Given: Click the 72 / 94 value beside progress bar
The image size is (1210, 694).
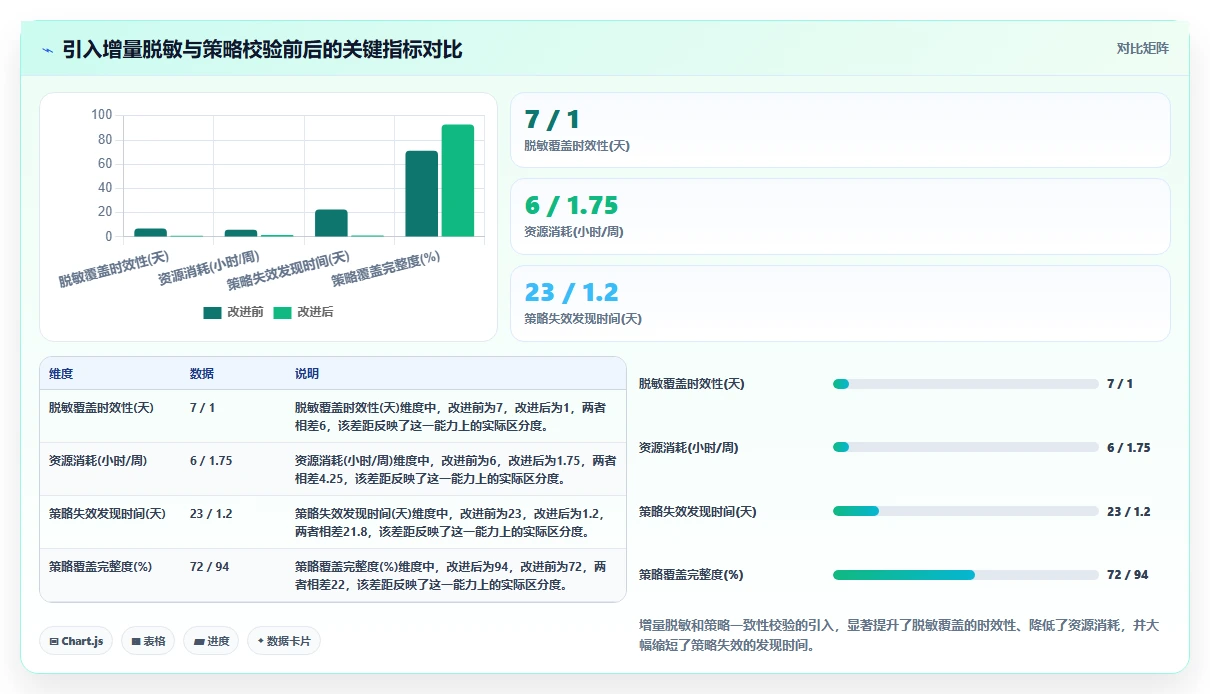Looking at the screenshot, I should [1127, 575].
